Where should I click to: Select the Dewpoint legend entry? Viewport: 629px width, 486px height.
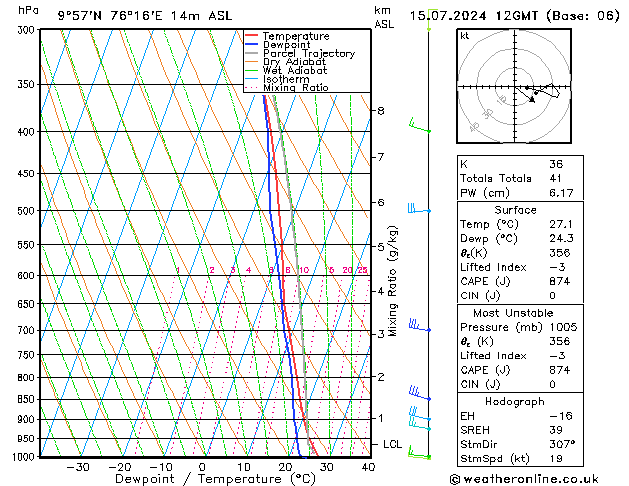pos(284,45)
